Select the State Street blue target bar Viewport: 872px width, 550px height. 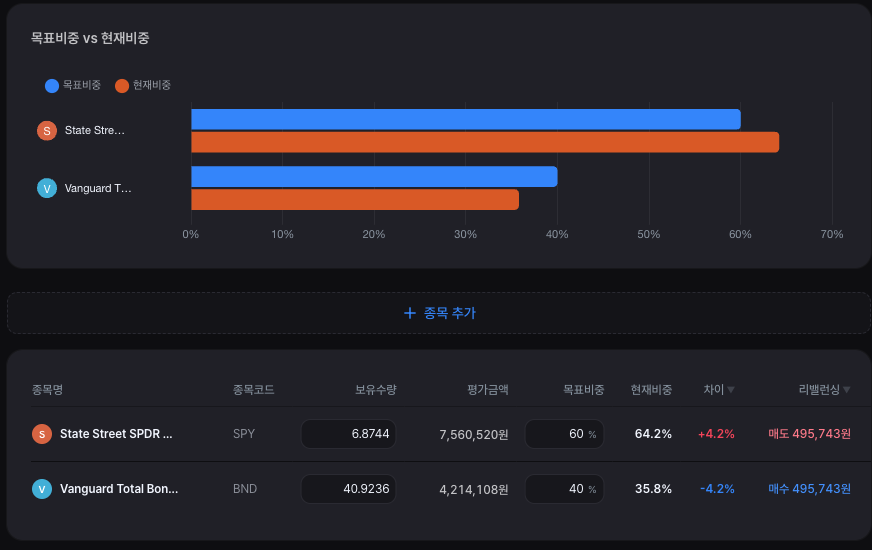tap(466, 119)
